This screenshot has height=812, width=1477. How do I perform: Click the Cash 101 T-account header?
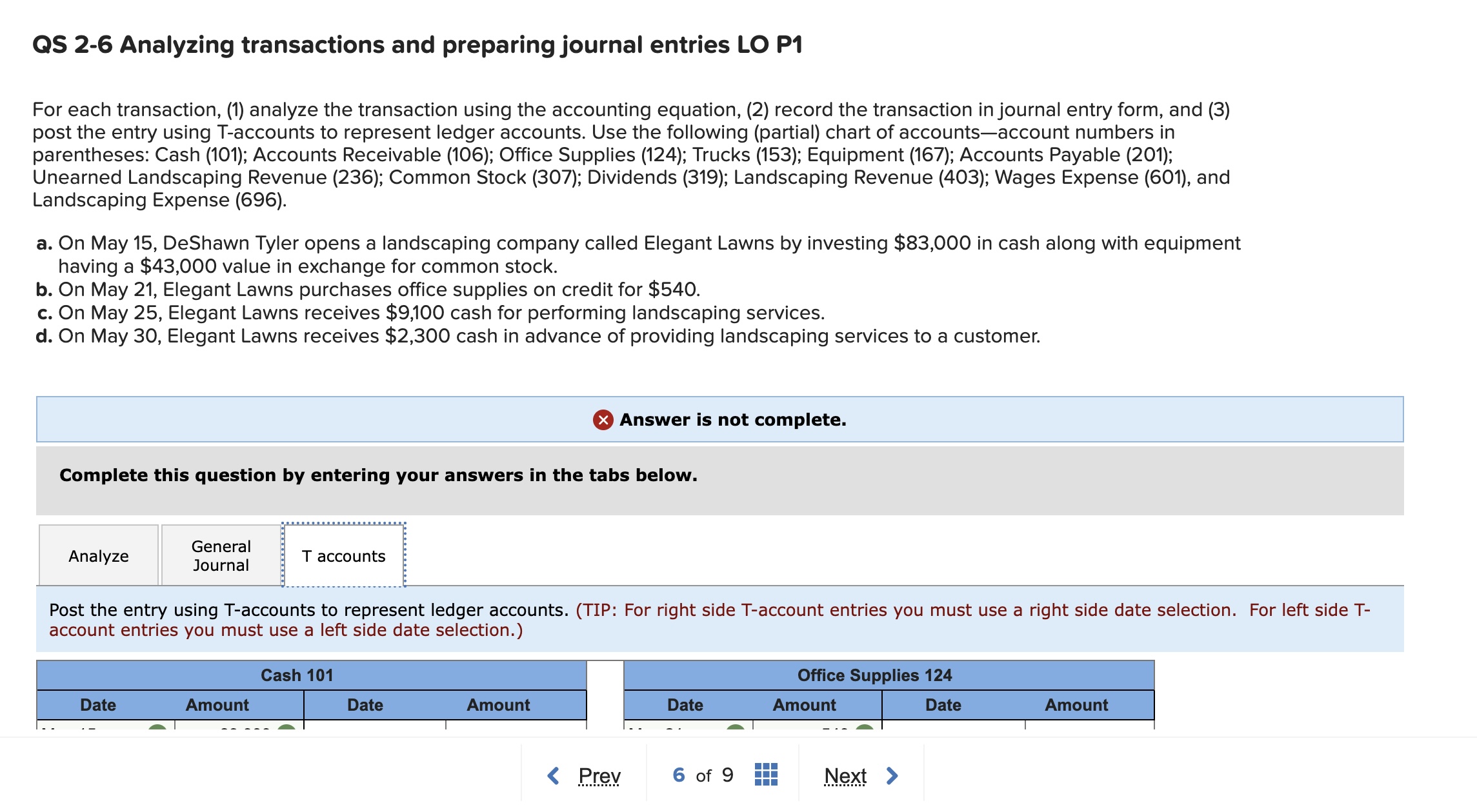(297, 675)
